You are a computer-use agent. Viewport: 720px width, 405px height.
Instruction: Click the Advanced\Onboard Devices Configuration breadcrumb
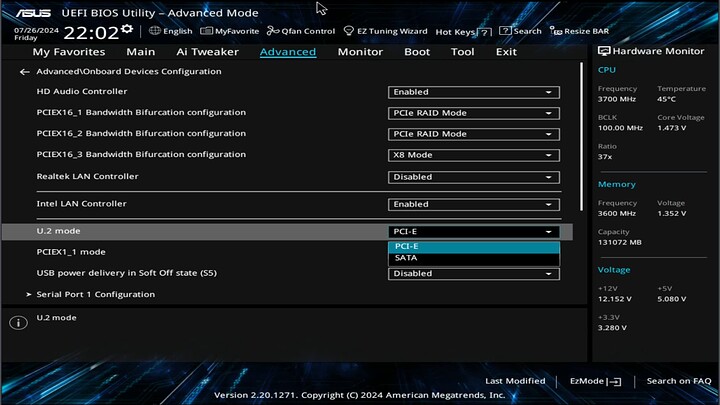coord(129,72)
